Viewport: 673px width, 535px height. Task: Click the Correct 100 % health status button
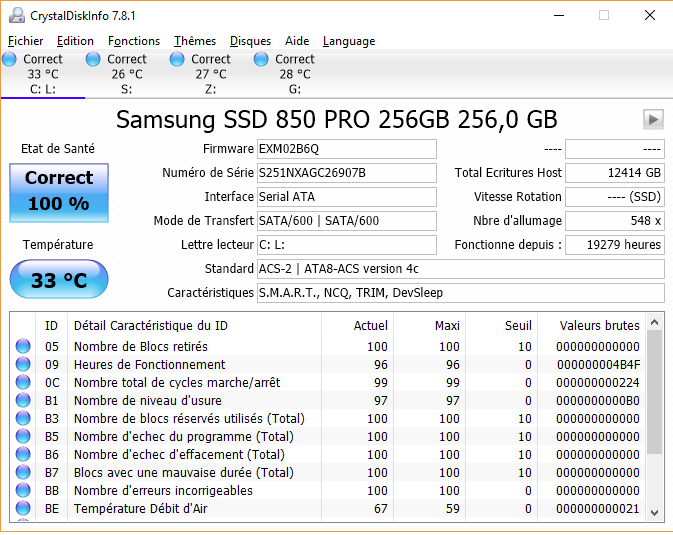point(58,192)
